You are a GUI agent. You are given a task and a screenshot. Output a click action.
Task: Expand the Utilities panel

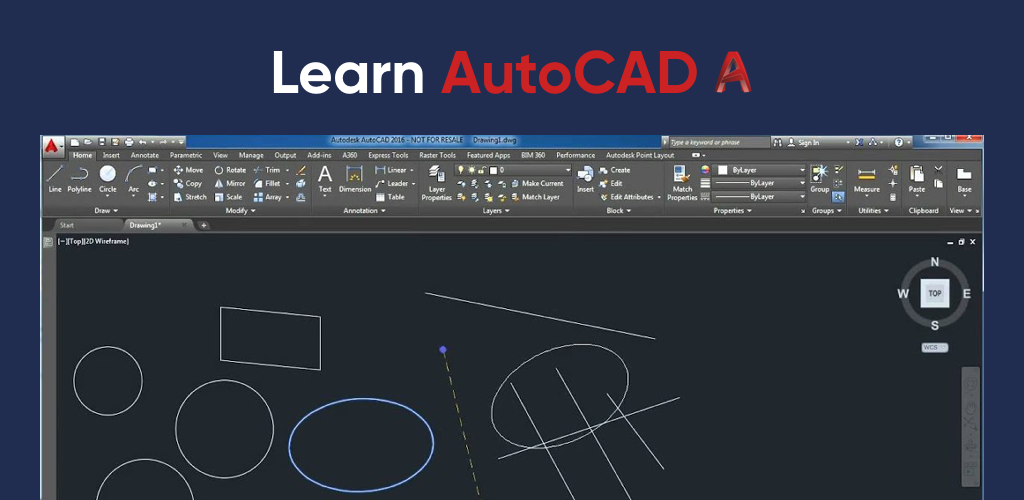coord(874,211)
